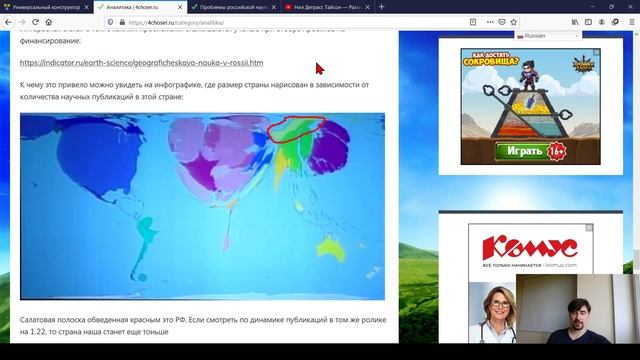Open the Library icon in toolbar
The width and height of the screenshot is (640, 360).
pyautogui.click(x=575, y=22)
